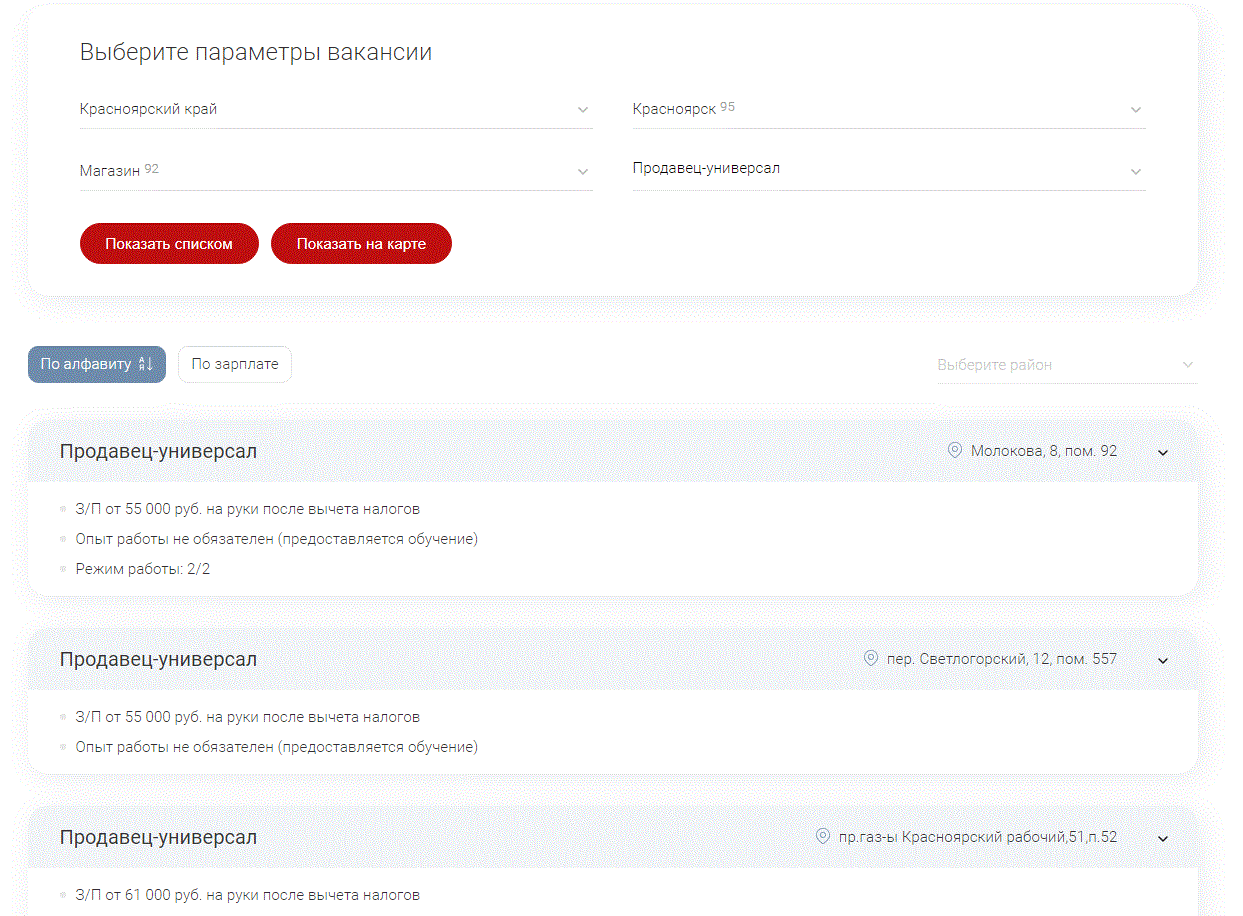Click the Показать списком button
Viewport: 1243px width, 916px height.
point(169,244)
